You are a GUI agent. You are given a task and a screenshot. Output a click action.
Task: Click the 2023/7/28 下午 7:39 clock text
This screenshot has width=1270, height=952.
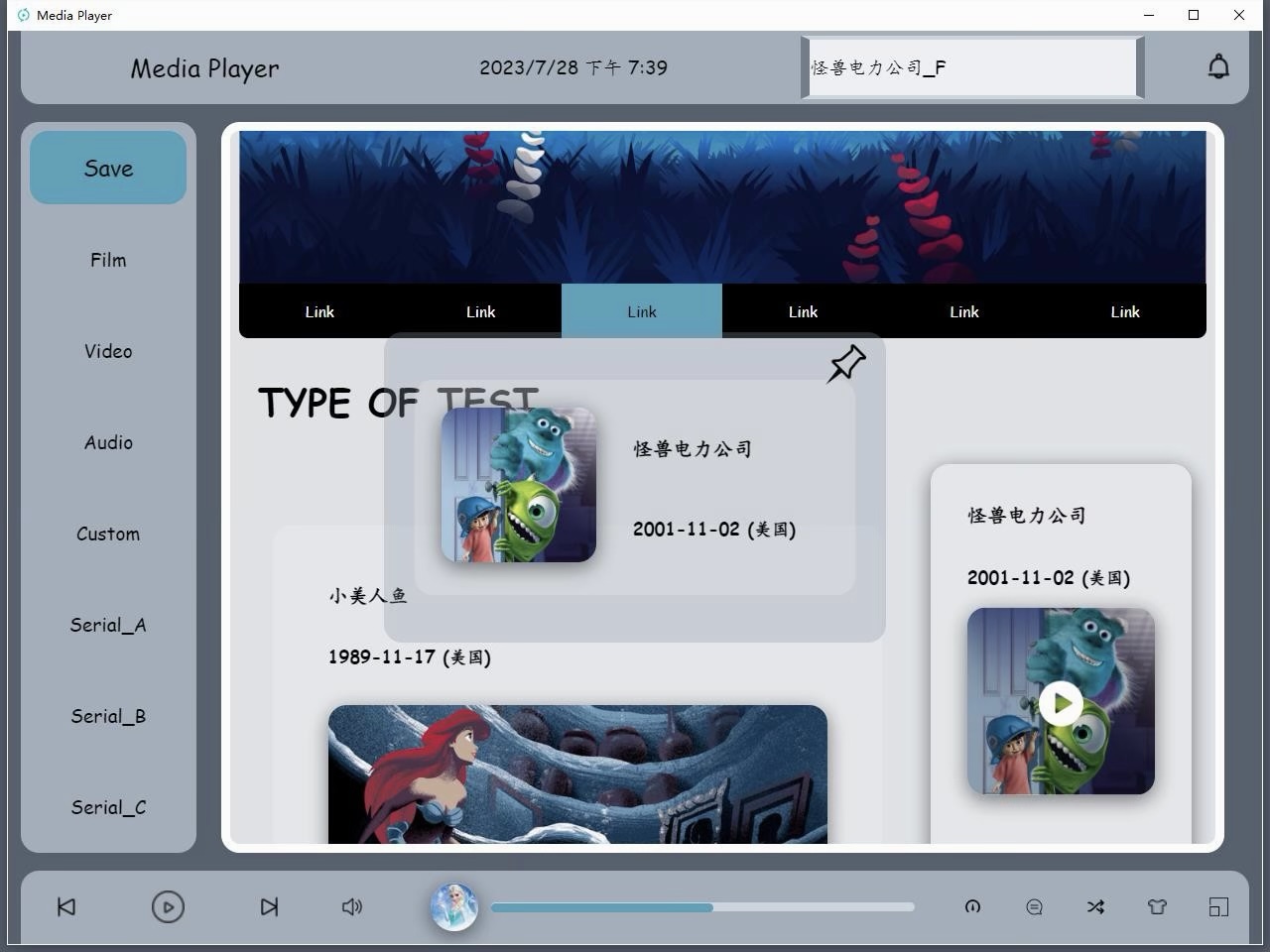point(573,67)
